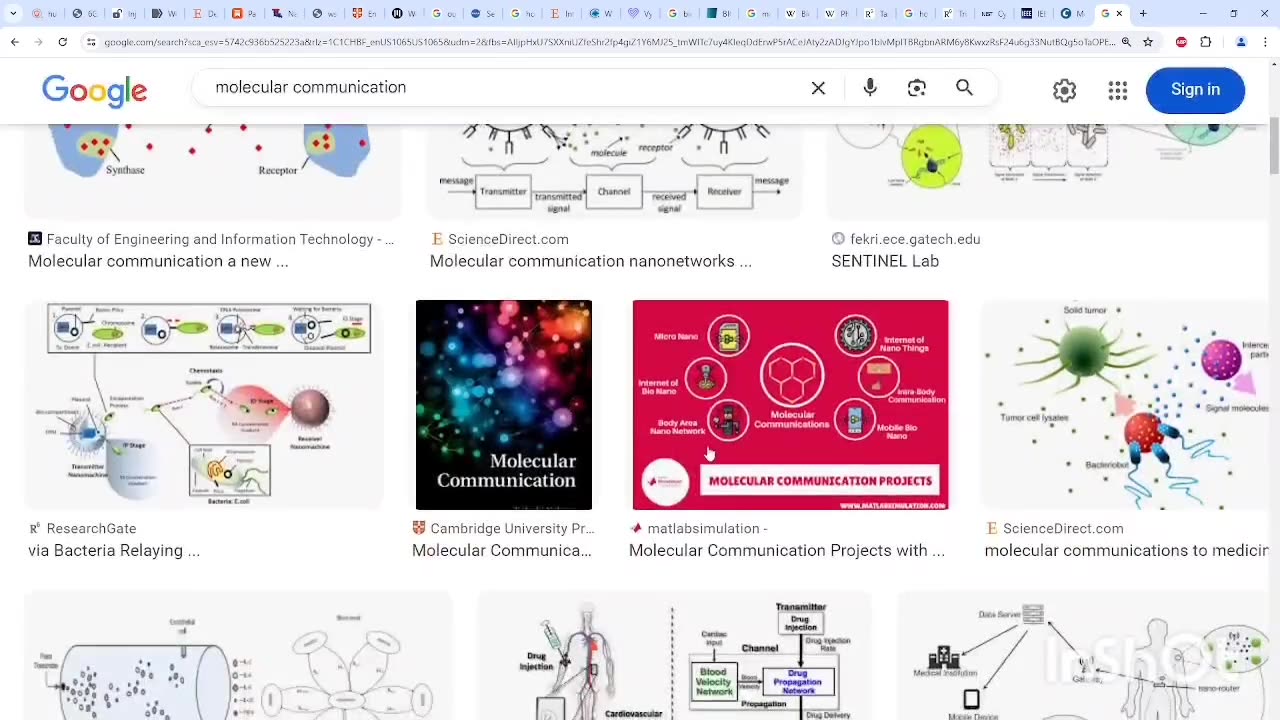Screen dimensions: 1280x720
Task: Open 'Molecular communication a new ...' result
Action: pos(158,261)
